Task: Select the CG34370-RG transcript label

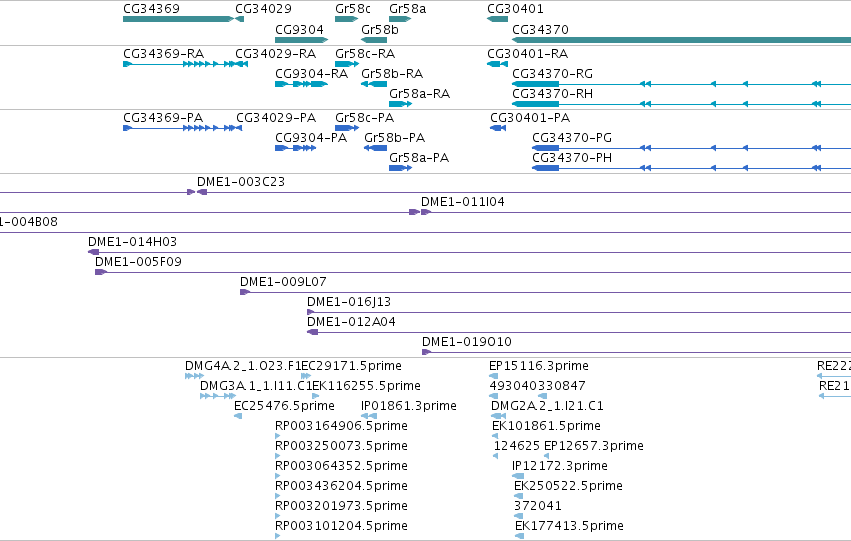Action: pos(552,74)
